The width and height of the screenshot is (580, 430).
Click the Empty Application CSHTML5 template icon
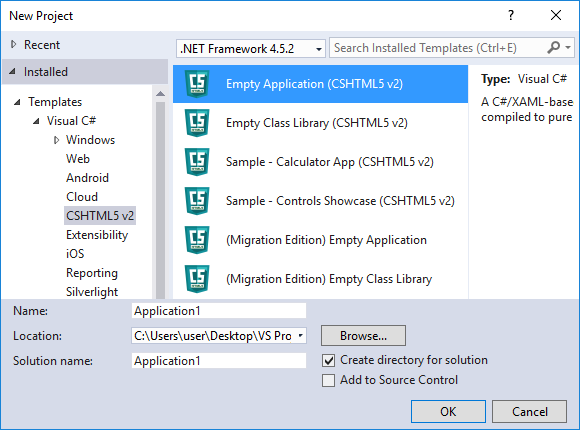pyautogui.click(x=197, y=84)
